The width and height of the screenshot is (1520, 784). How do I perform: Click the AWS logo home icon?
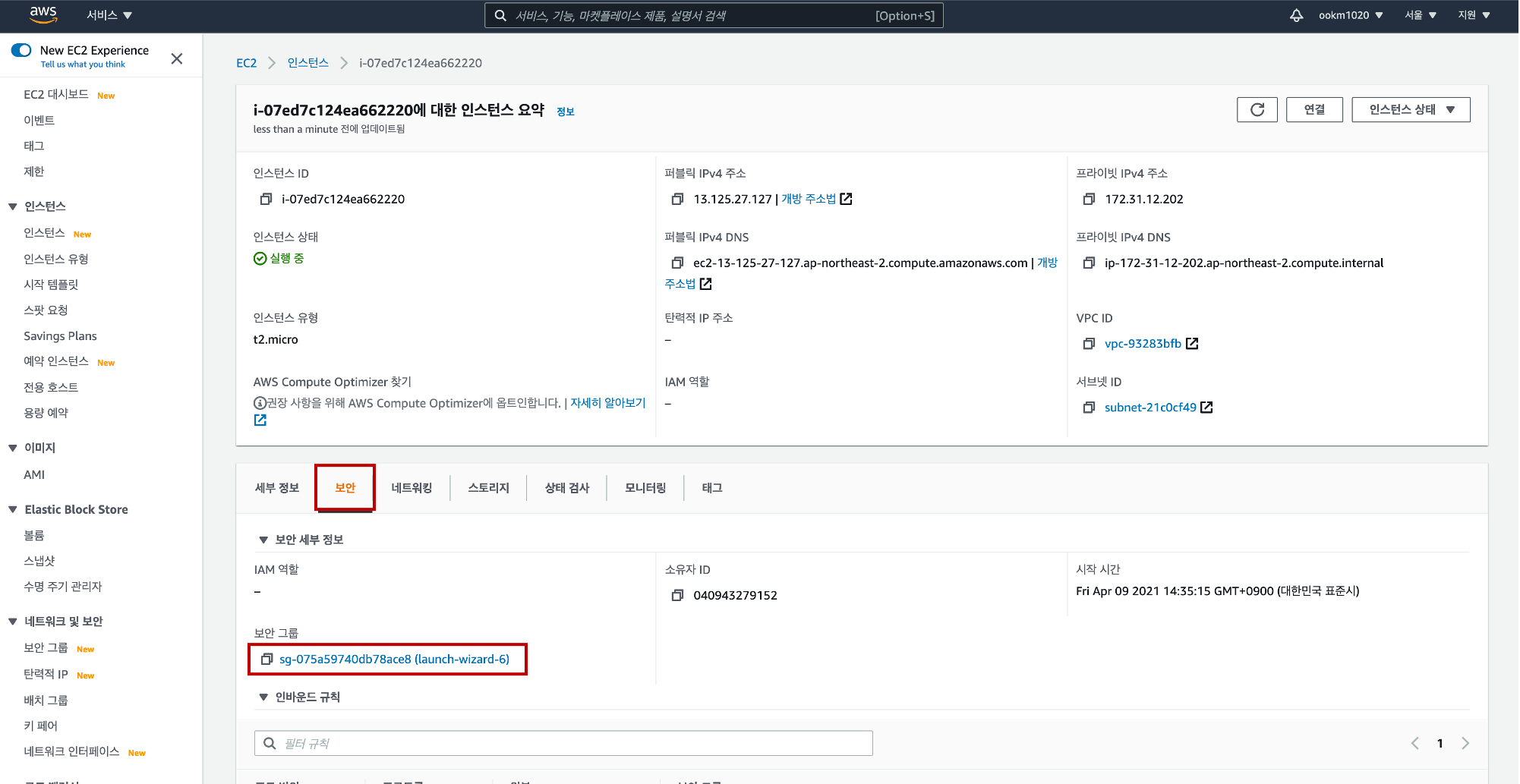(x=43, y=14)
